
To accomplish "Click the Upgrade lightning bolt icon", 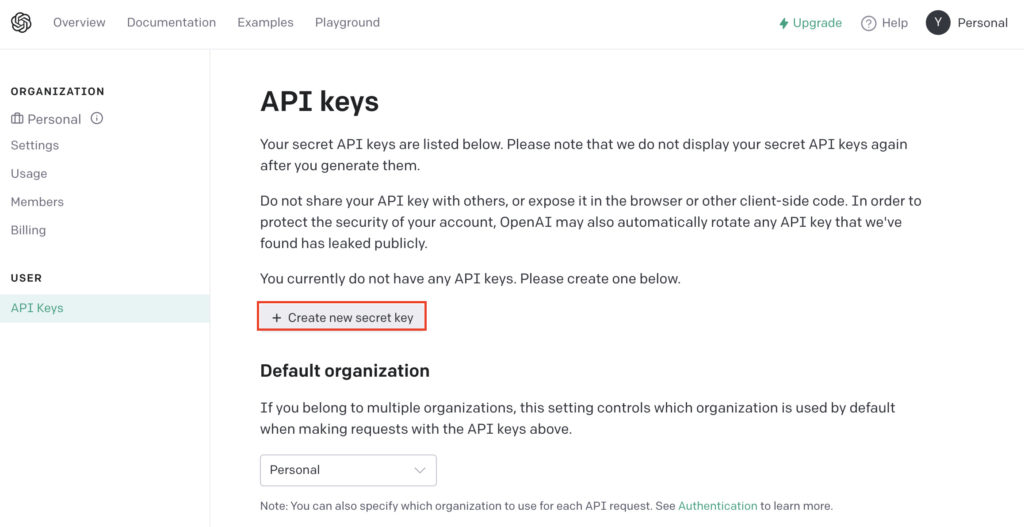I will click(x=784, y=24).
